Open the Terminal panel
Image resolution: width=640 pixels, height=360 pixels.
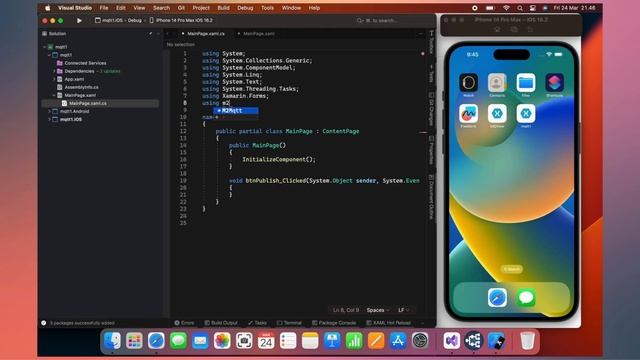tap(289, 323)
